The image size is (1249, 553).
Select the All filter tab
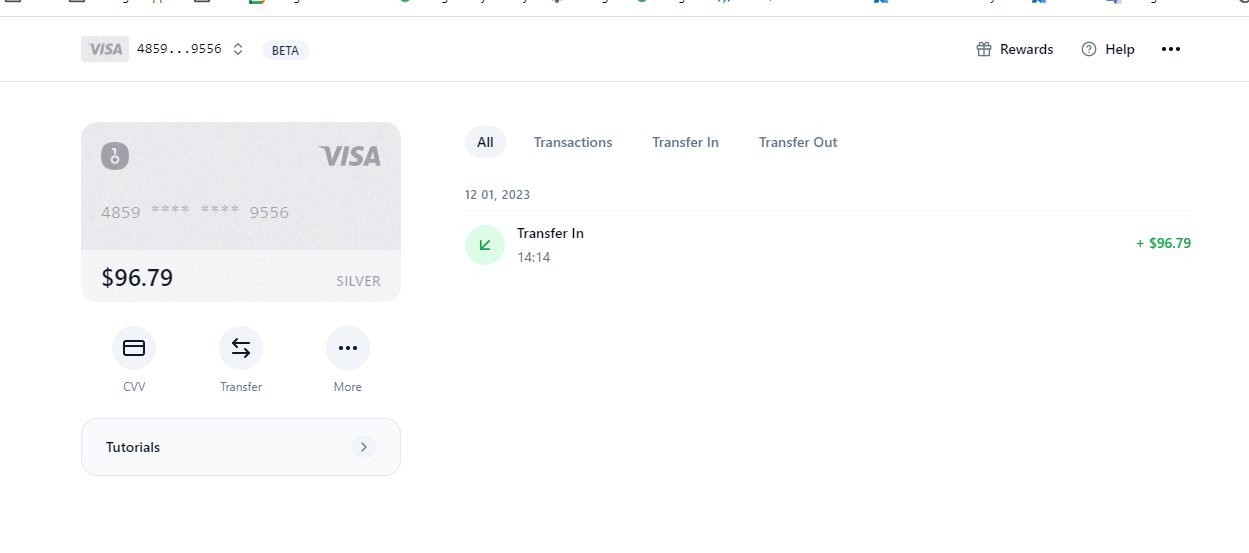pos(485,142)
